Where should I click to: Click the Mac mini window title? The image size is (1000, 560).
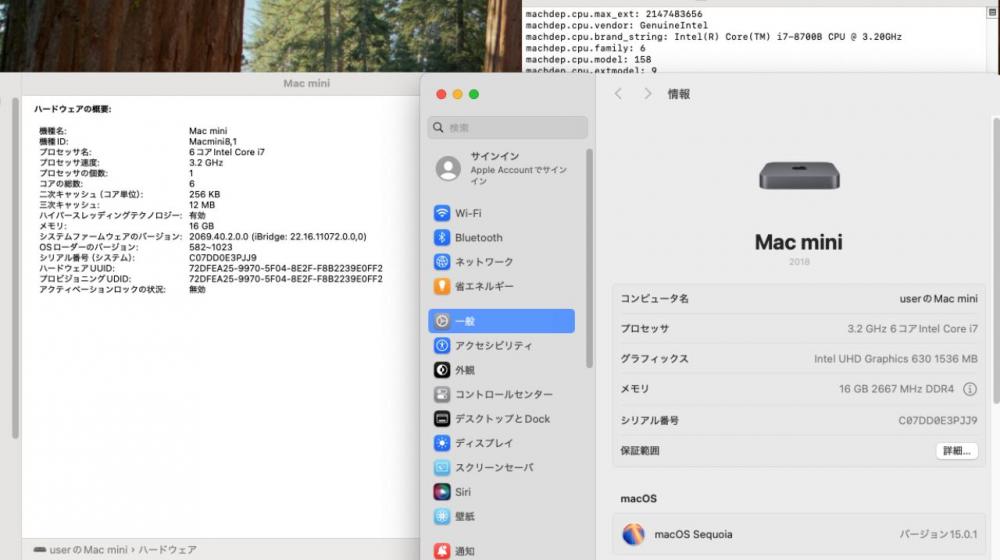(307, 83)
